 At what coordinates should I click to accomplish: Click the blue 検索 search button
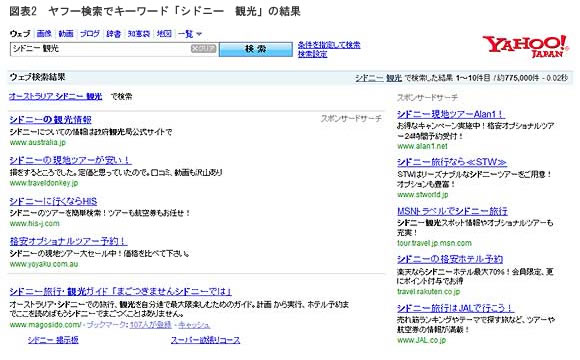pos(256,49)
